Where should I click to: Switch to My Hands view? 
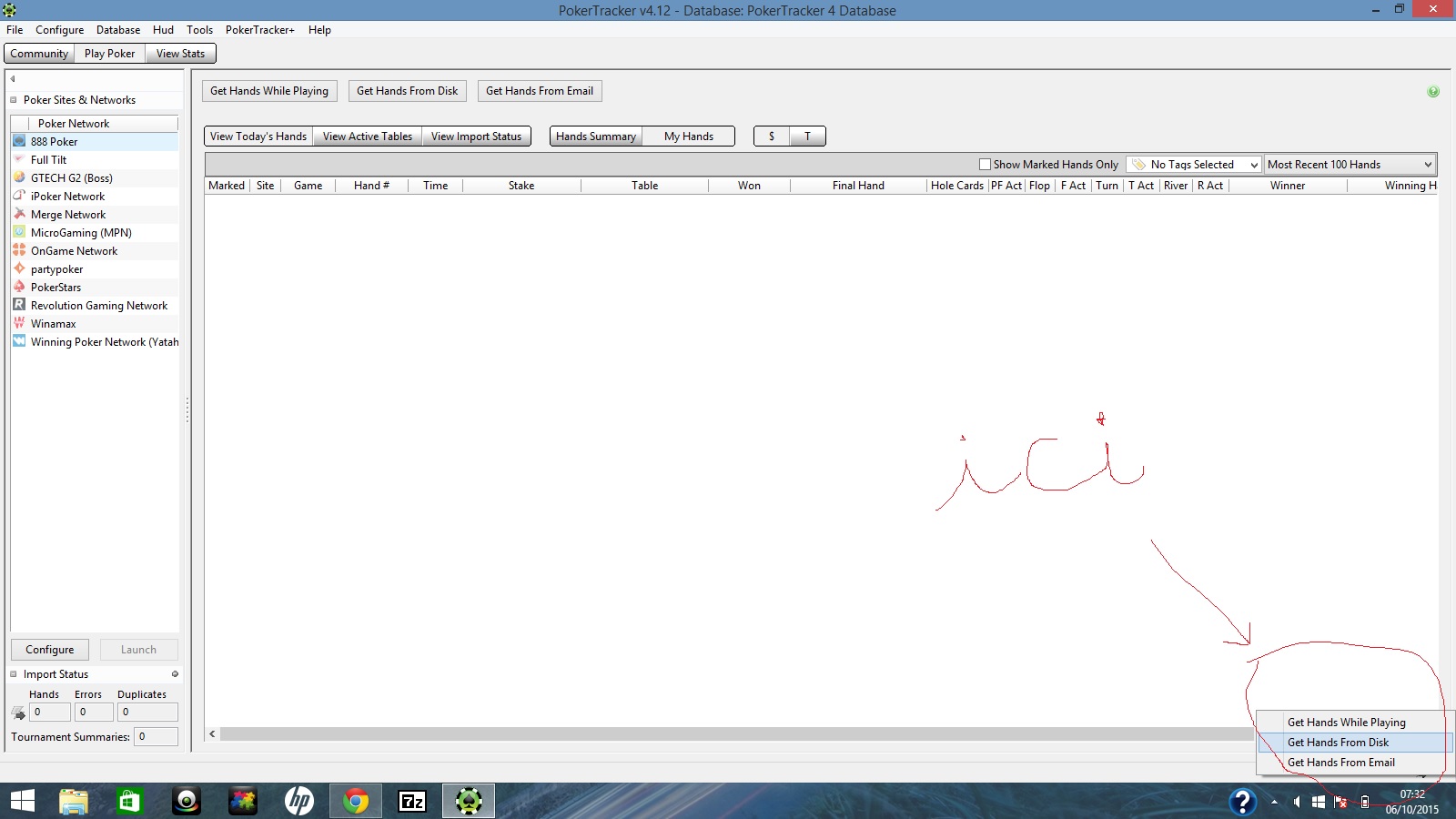tap(689, 136)
